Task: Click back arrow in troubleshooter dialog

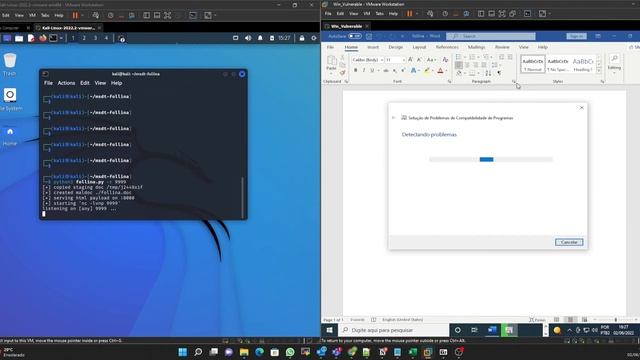Action: click(393, 118)
